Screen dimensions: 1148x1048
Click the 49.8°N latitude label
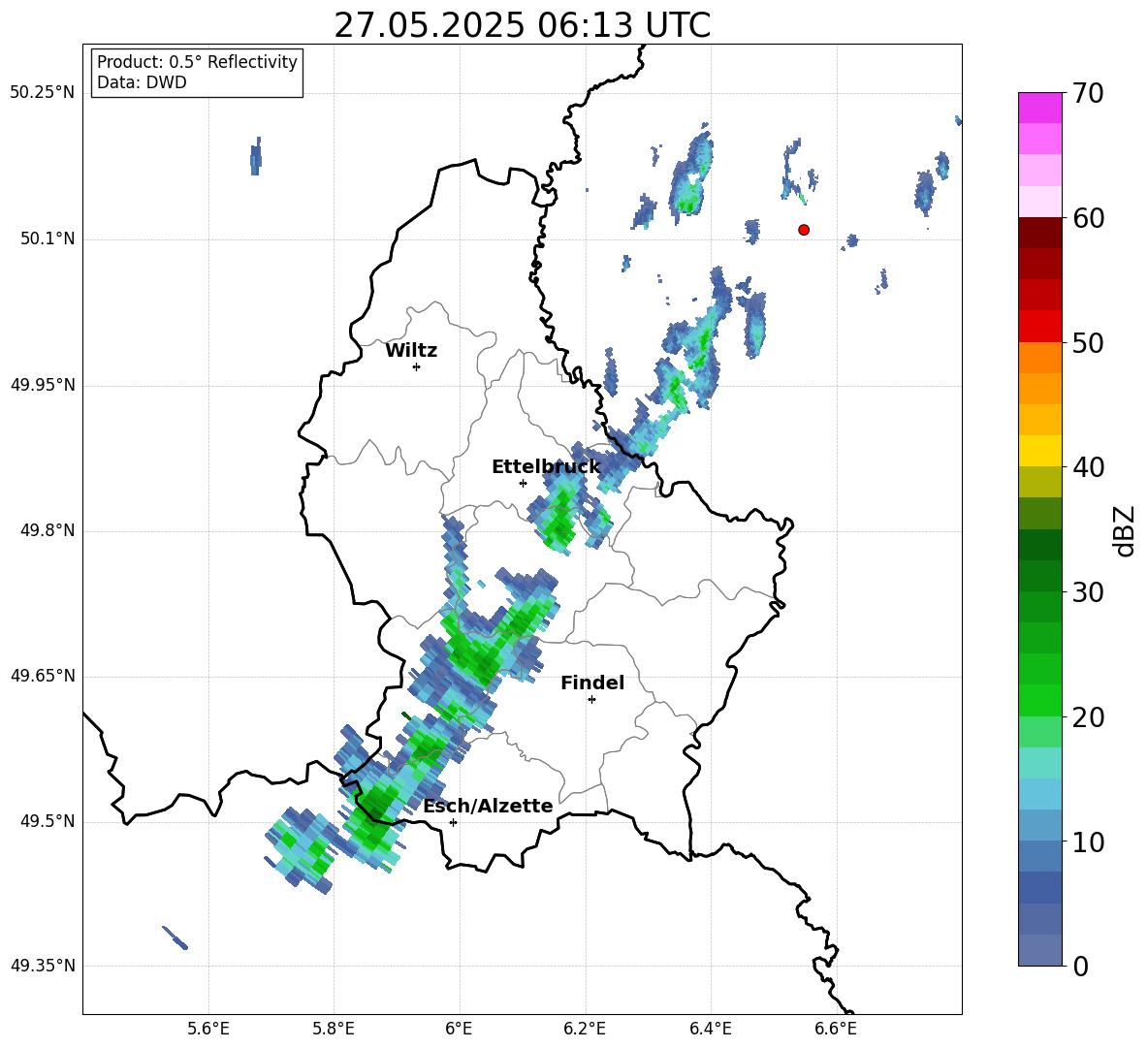point(48,530)
